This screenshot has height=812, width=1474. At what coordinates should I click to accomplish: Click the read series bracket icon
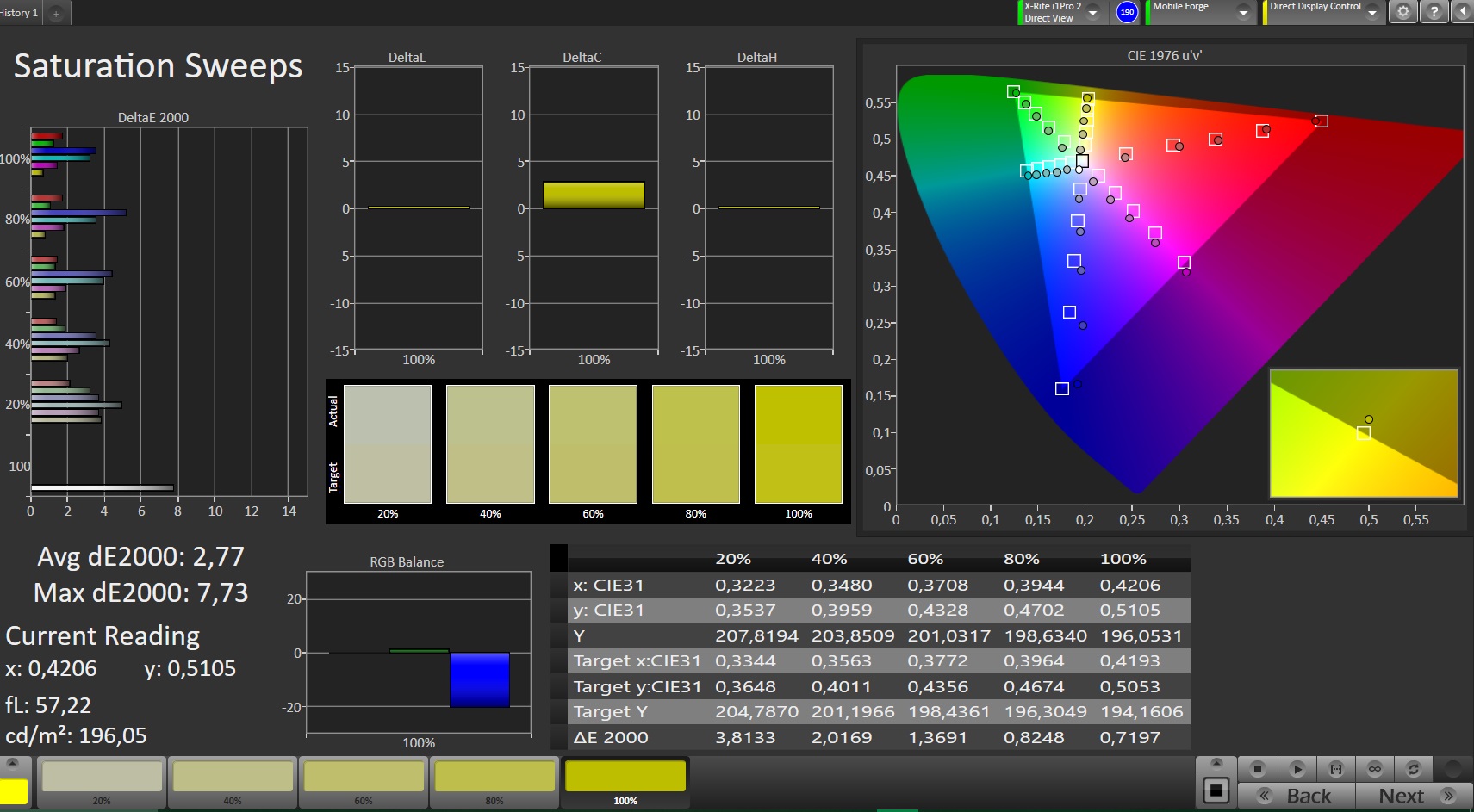[x=1335, y=769]
